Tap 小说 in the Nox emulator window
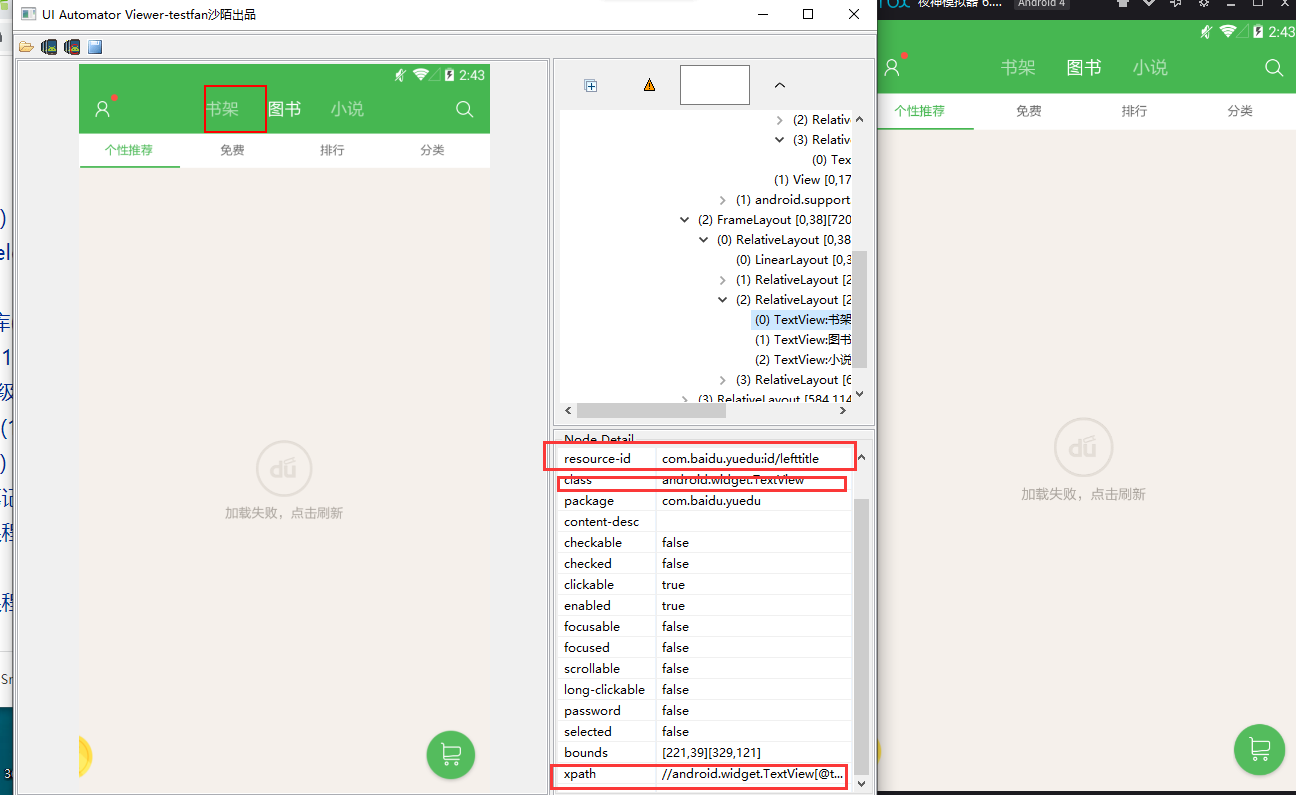The width and height of the screenshot is (1296, 795). click(x=1150, y=67)
